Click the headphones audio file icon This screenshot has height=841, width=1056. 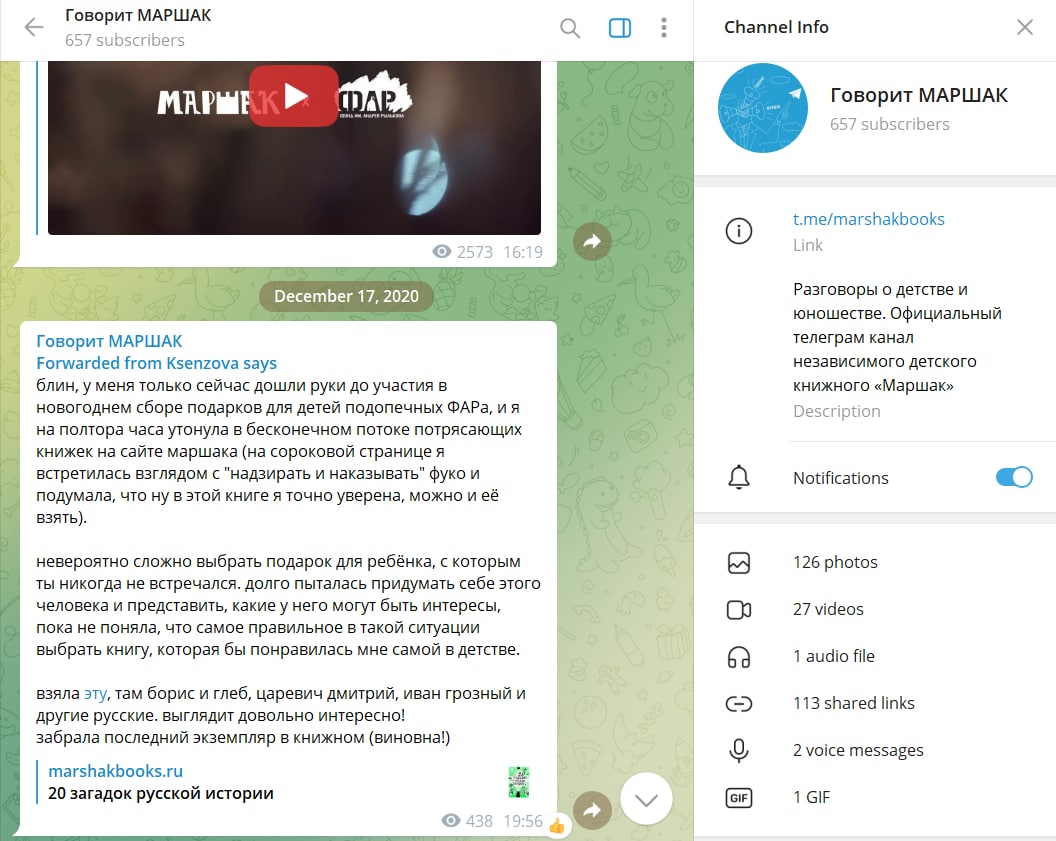click(739, 657)
